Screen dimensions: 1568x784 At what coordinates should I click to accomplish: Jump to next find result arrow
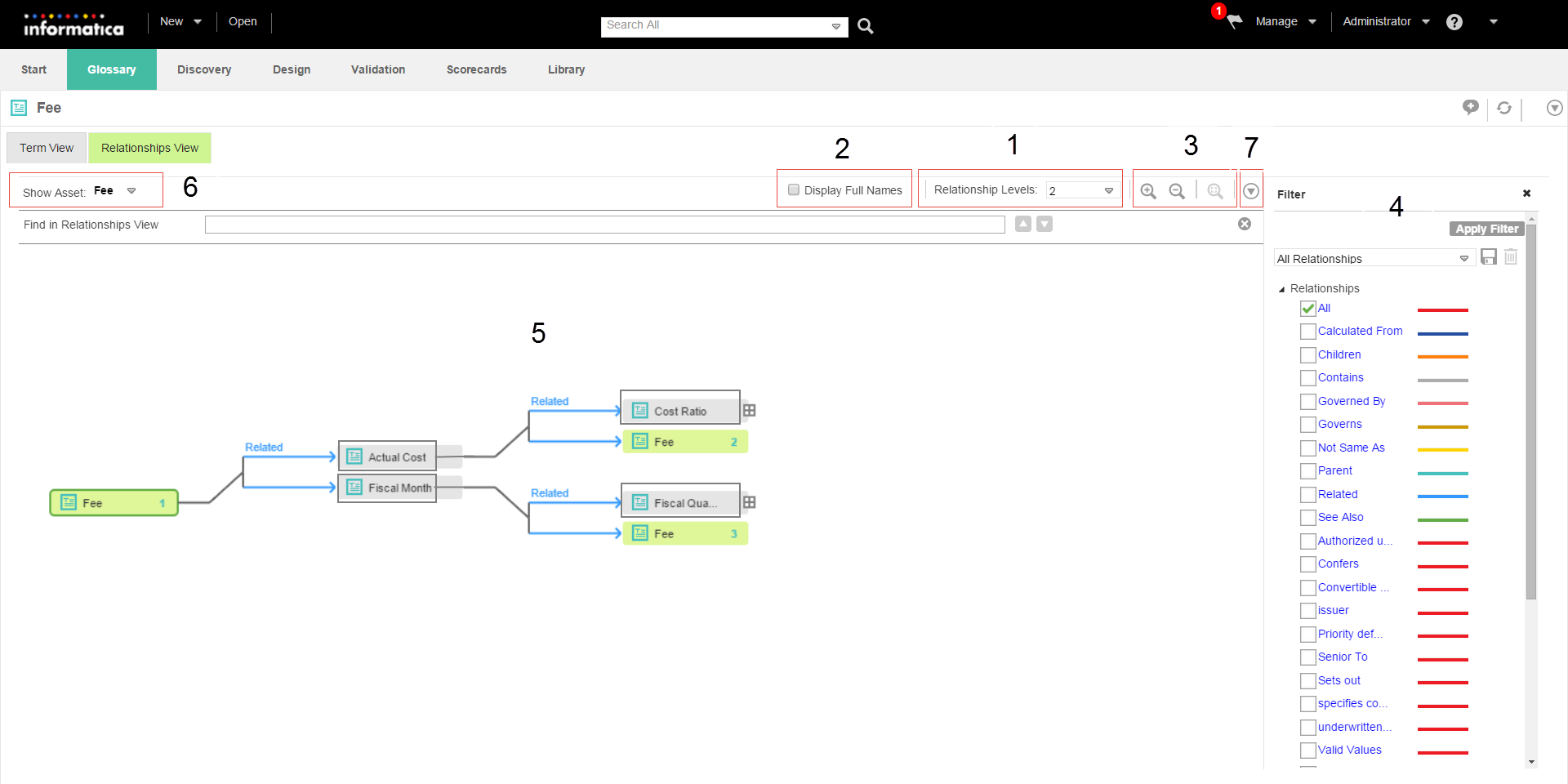[x=1045, y=224]
